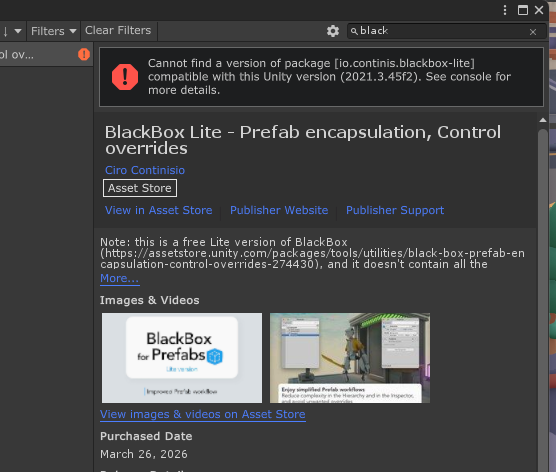Click the 'Purchased Date' label
The image size is (556, 472).
point(146,437)
